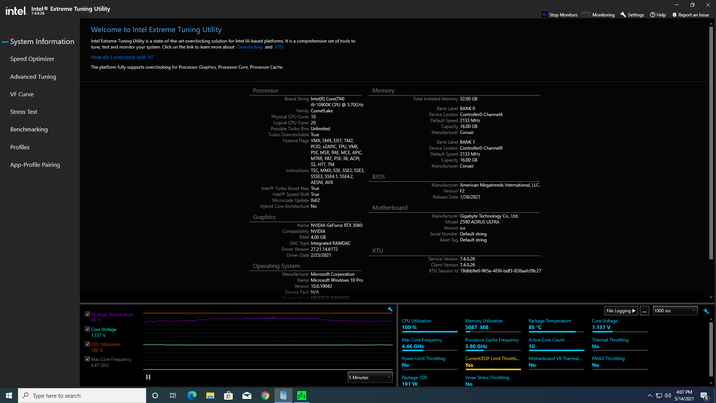
Task: Open Help from top bar
Action: (658, 15)
